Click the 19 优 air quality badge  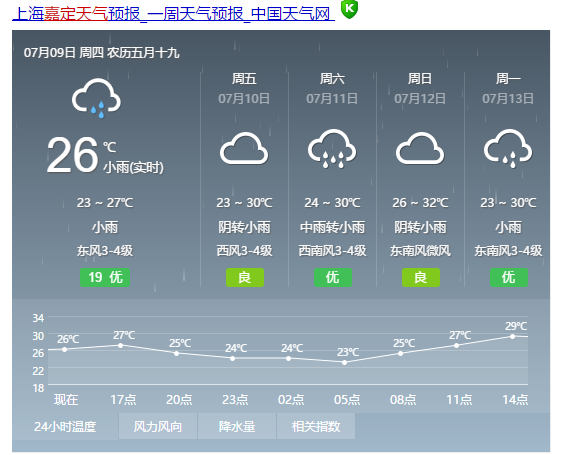pyautogui.click(x=105, y=277)
